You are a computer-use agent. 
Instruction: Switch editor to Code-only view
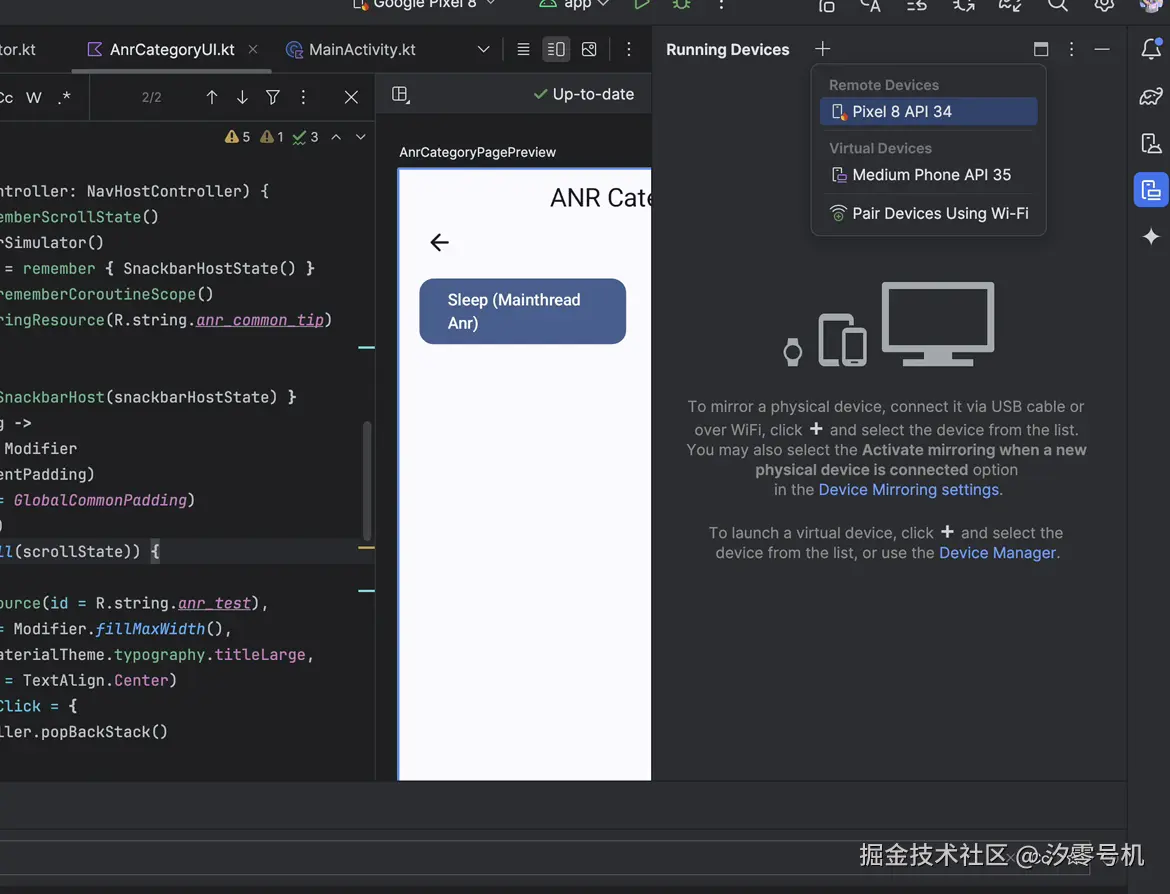[x=523, y=48]
